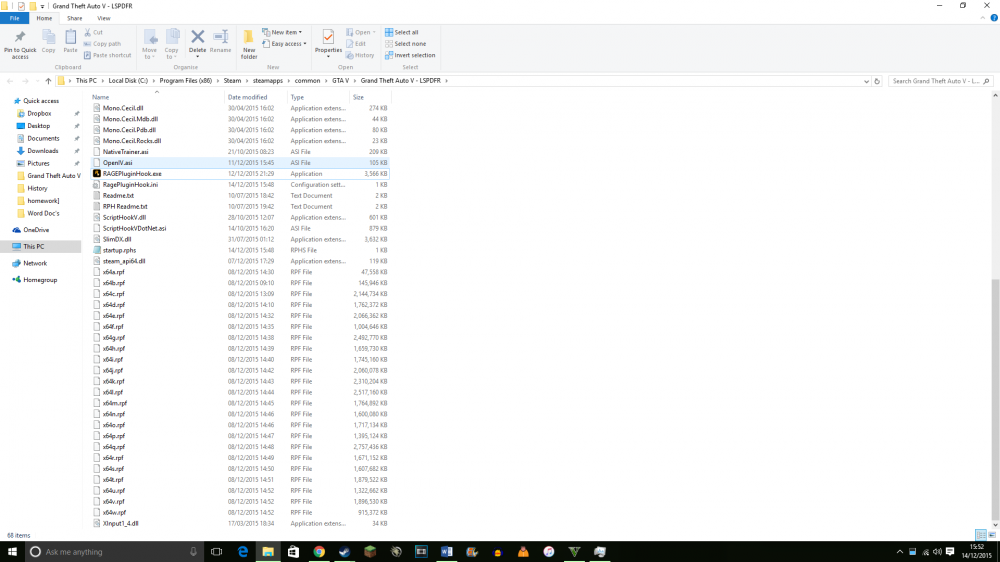This screenshot has width=1000, height=562.
Task: Click the volume icon in system tray
Action: [937, 552]
